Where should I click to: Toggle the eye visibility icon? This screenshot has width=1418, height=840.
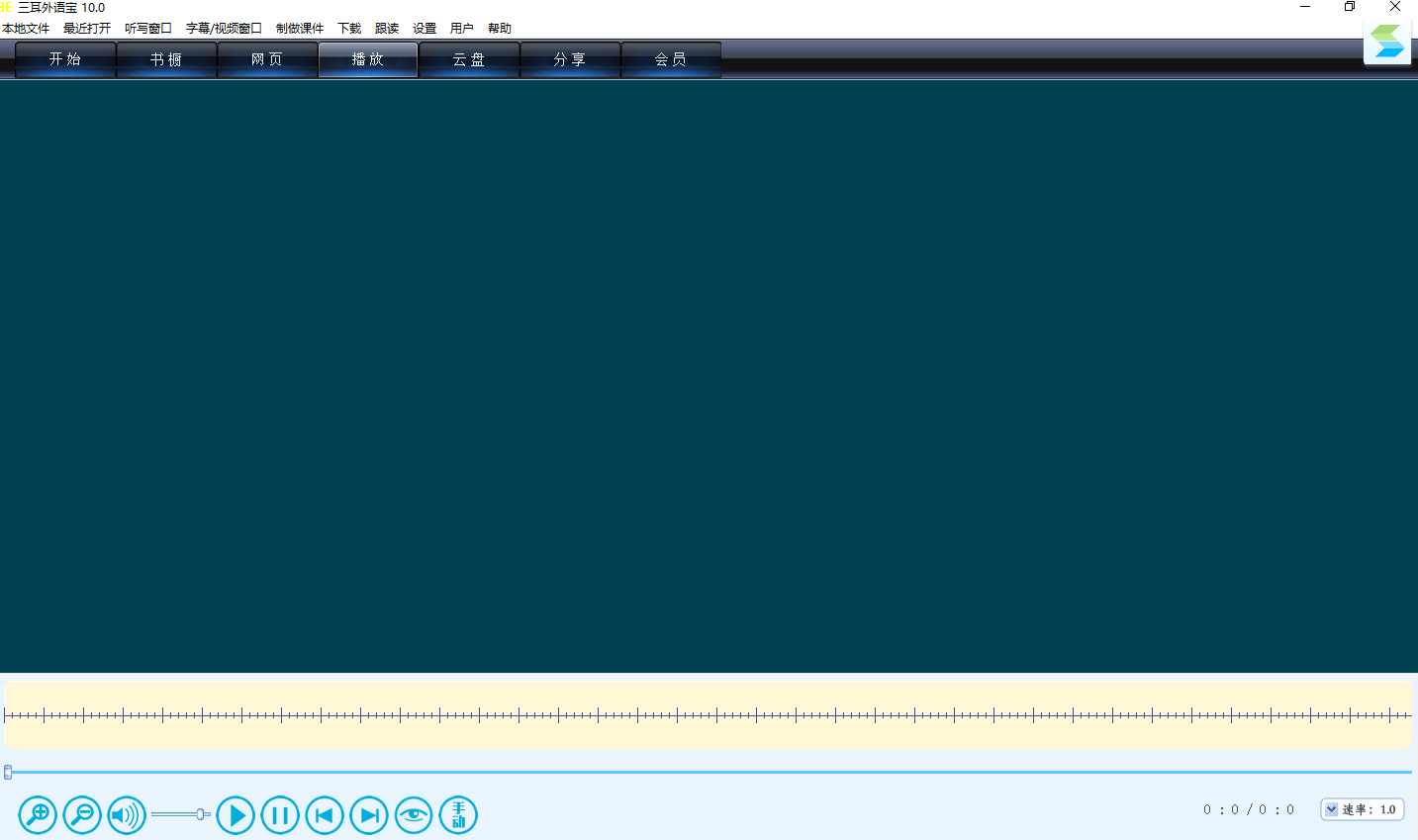pyautogui.click(x=414, y=815)
